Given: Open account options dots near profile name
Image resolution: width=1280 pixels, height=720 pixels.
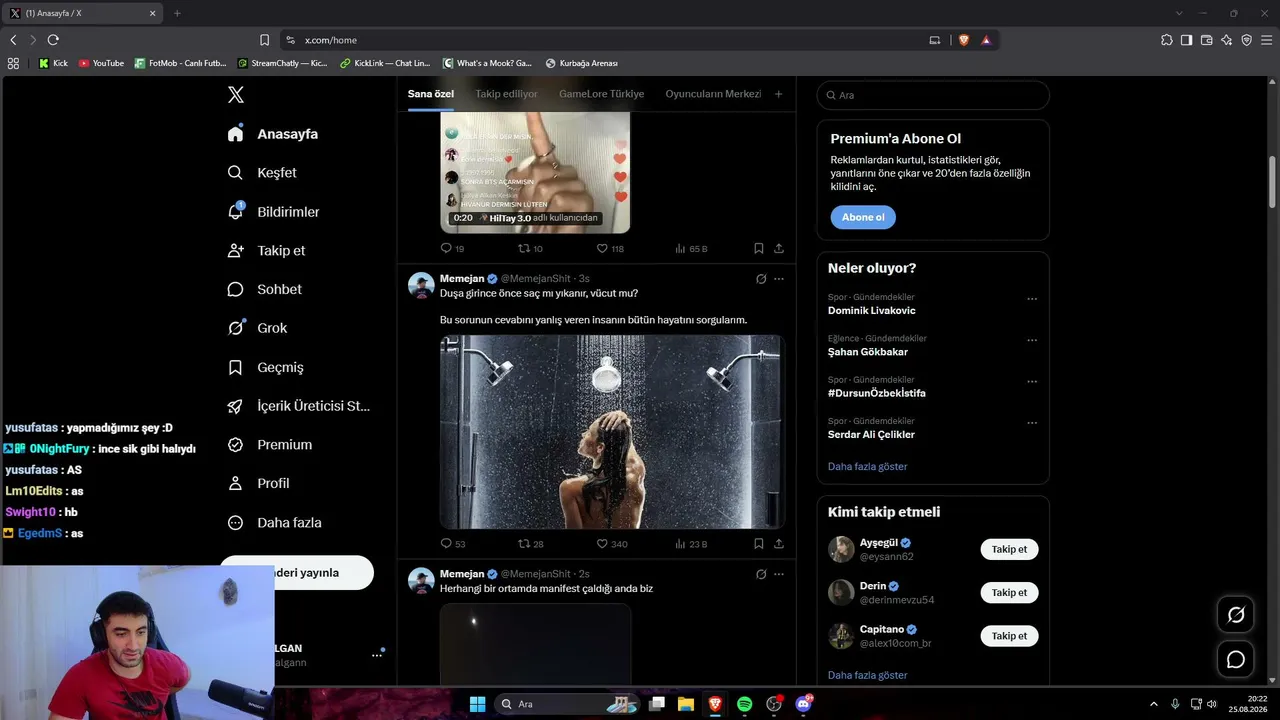Looking at the screenshot, I should (x=377, y=655).
